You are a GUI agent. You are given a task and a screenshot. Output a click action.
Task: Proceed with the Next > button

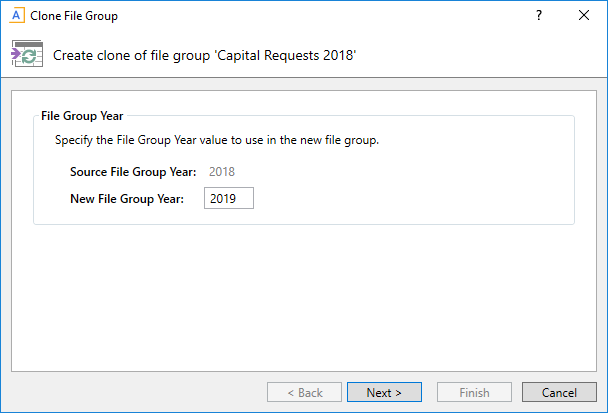(384, 392)
